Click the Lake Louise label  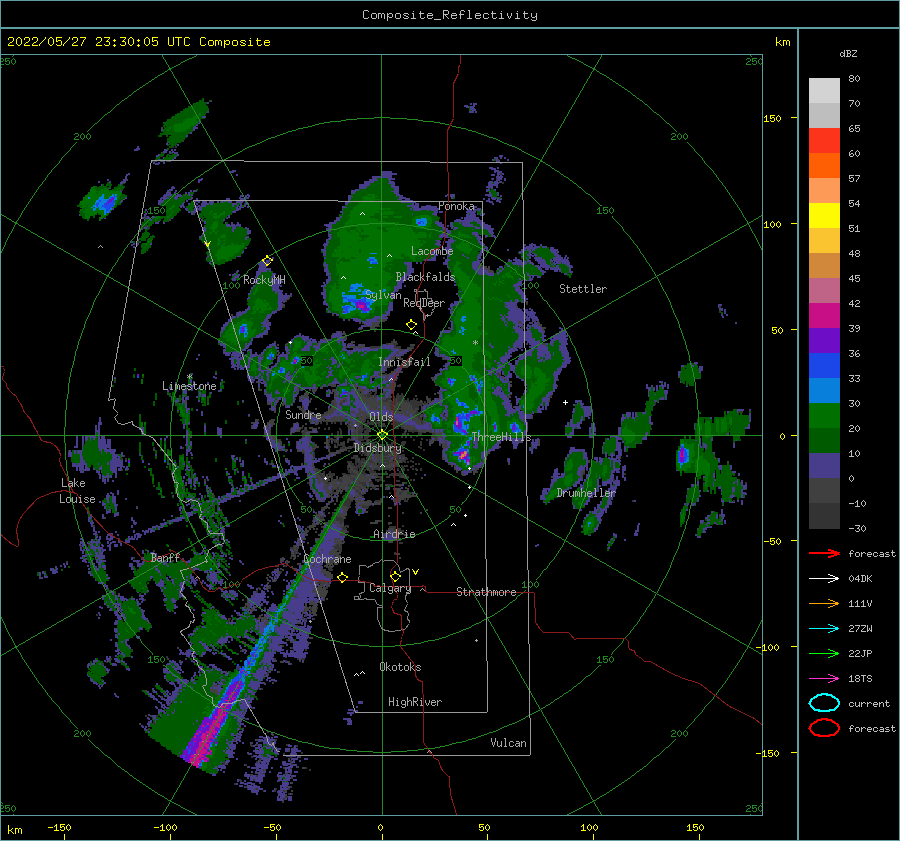tap(77, 491)
